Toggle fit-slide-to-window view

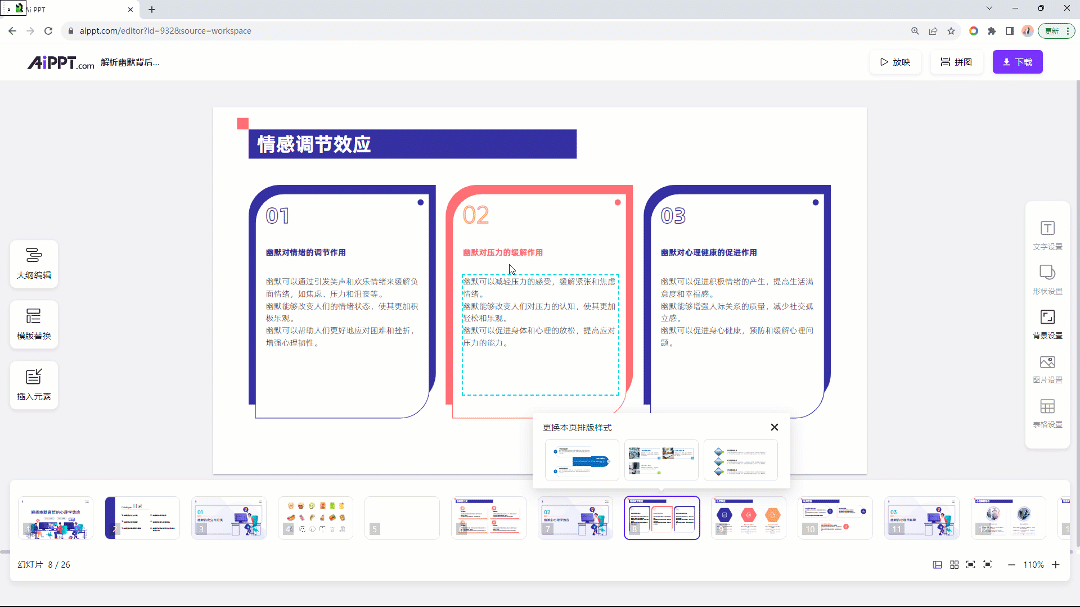coord(970,564)
